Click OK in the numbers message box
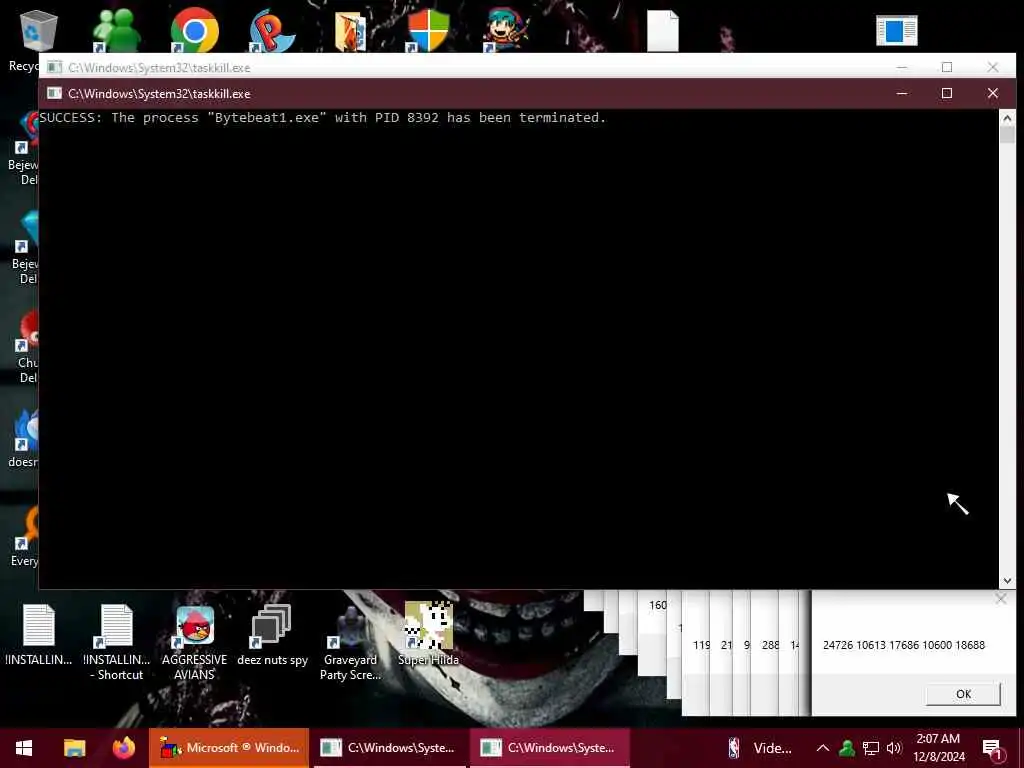The height and width of the screenshot is (768, 1024). (x=963, y=694)
